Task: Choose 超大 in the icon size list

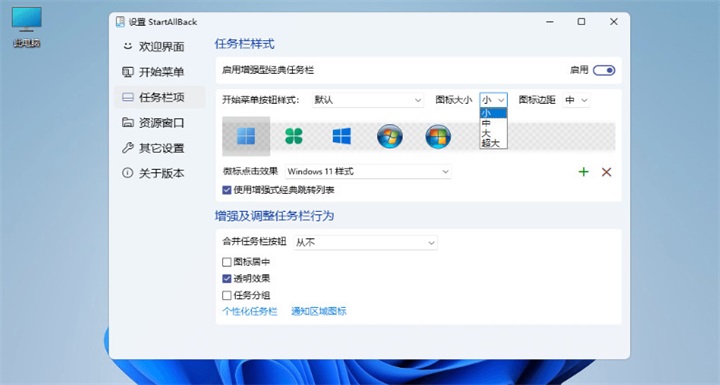Action: point(494,143)
